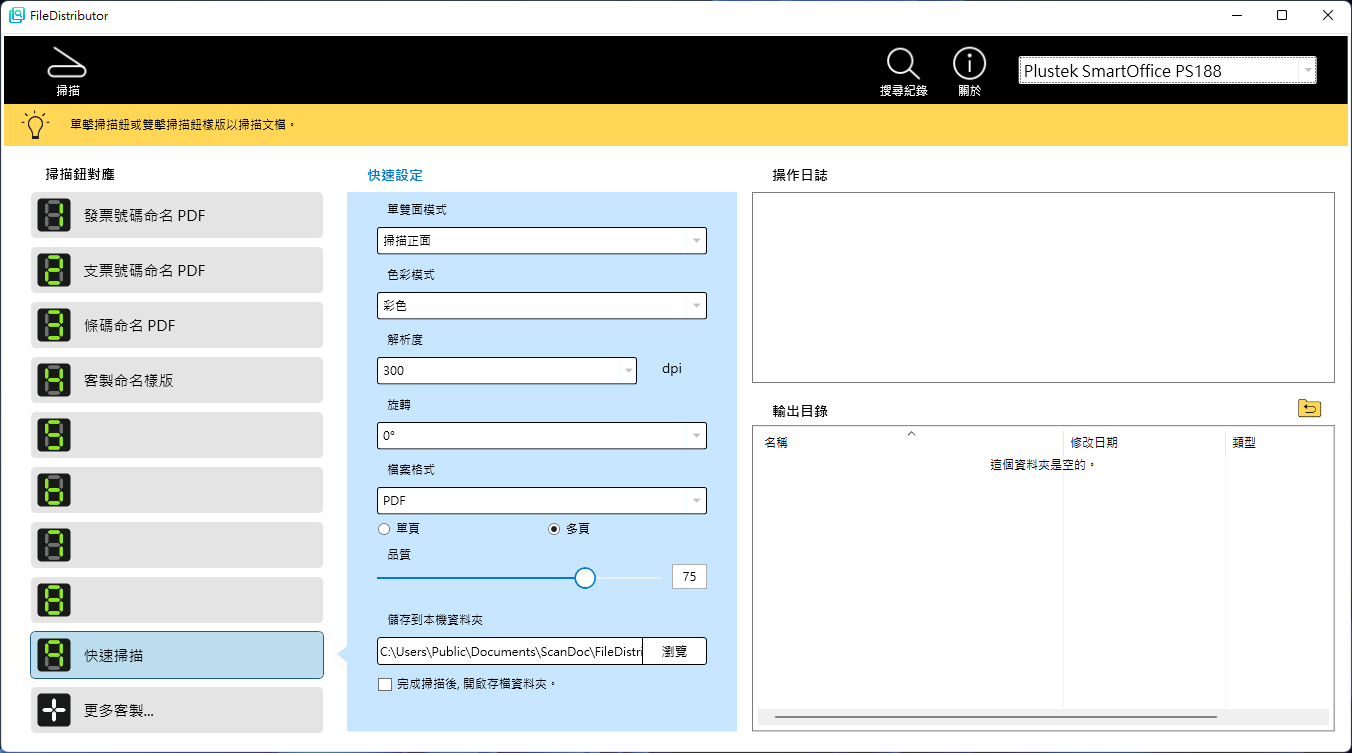The image size is (1352, 753).
Task: Click digit 9 icon beside 快速掃描
Action: [x=54, y=655]
